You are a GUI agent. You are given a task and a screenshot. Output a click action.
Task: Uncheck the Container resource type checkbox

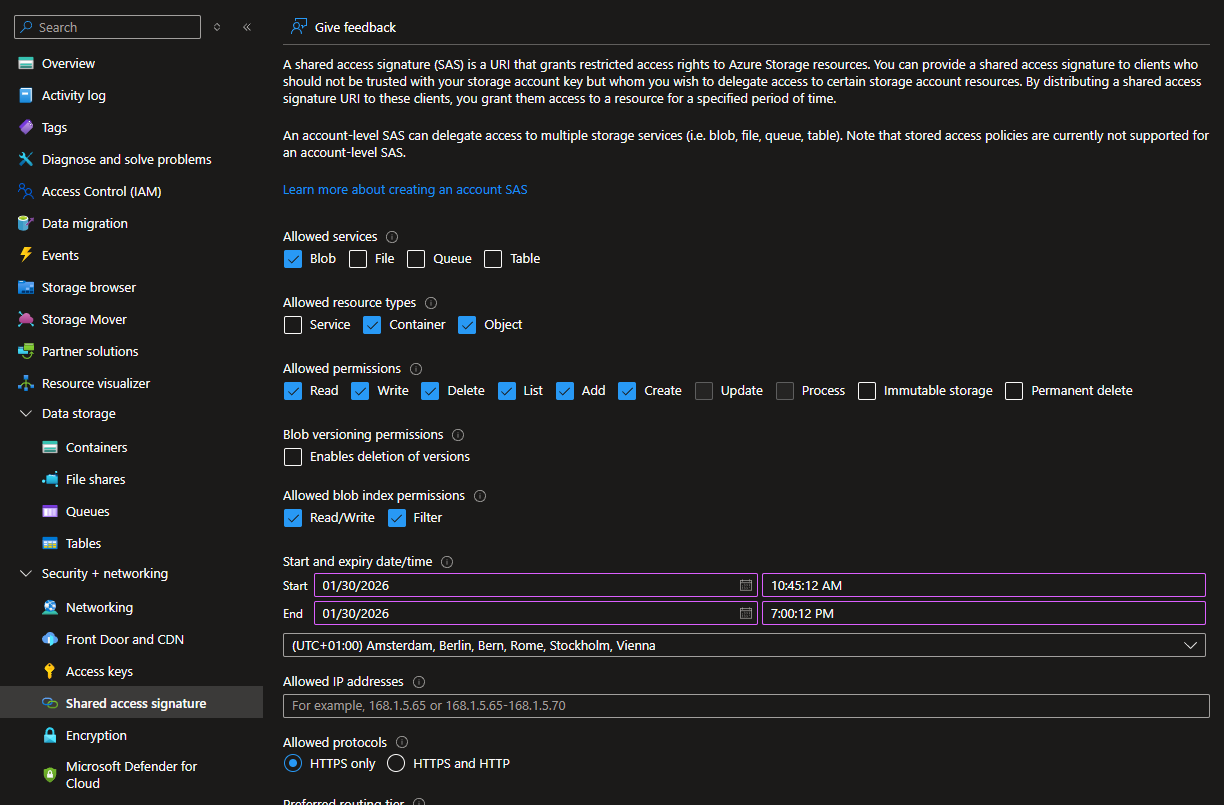pyautogui.click(x=372, y=325)
